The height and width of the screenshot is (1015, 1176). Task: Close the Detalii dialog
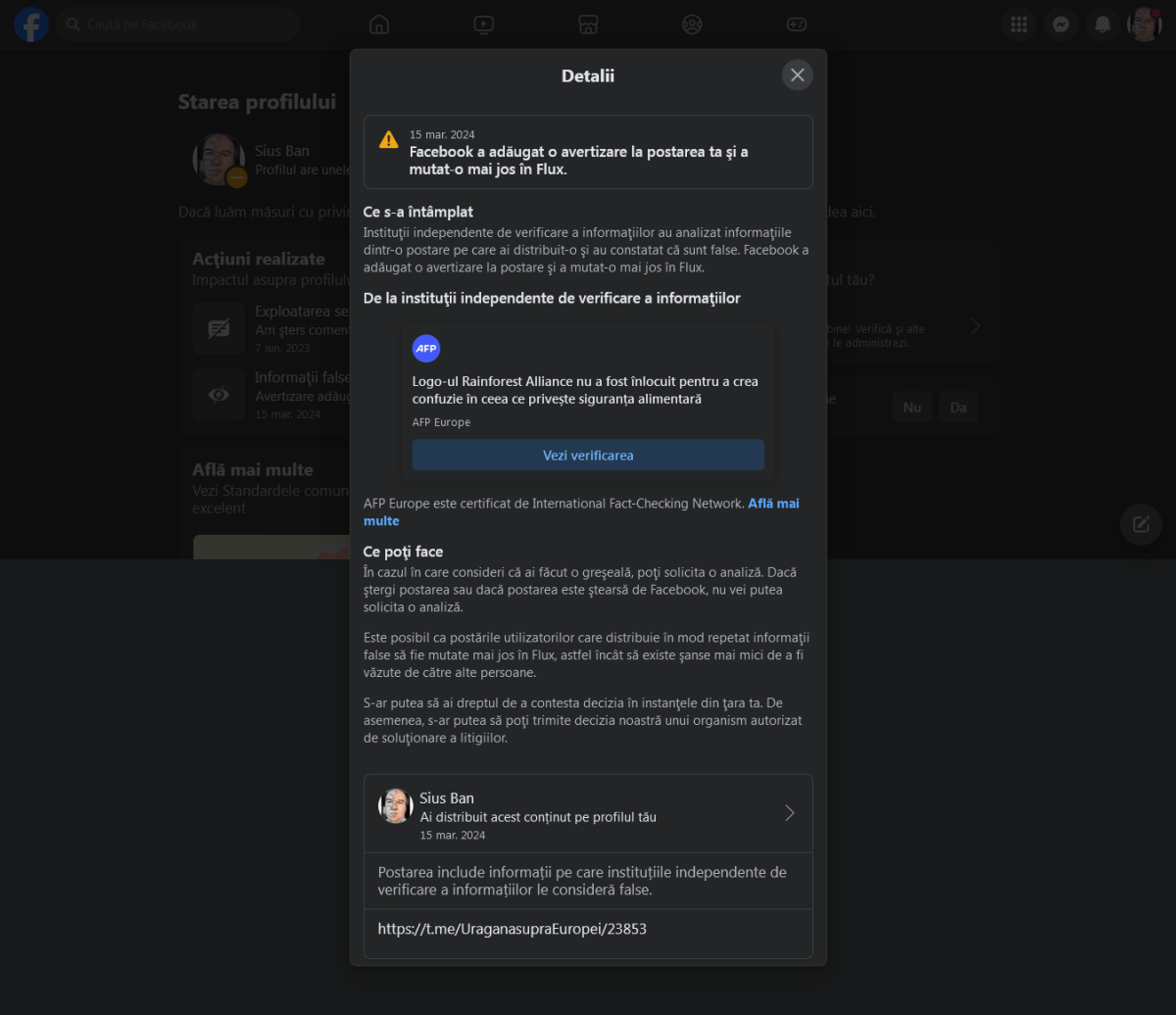tap(797, 75)
